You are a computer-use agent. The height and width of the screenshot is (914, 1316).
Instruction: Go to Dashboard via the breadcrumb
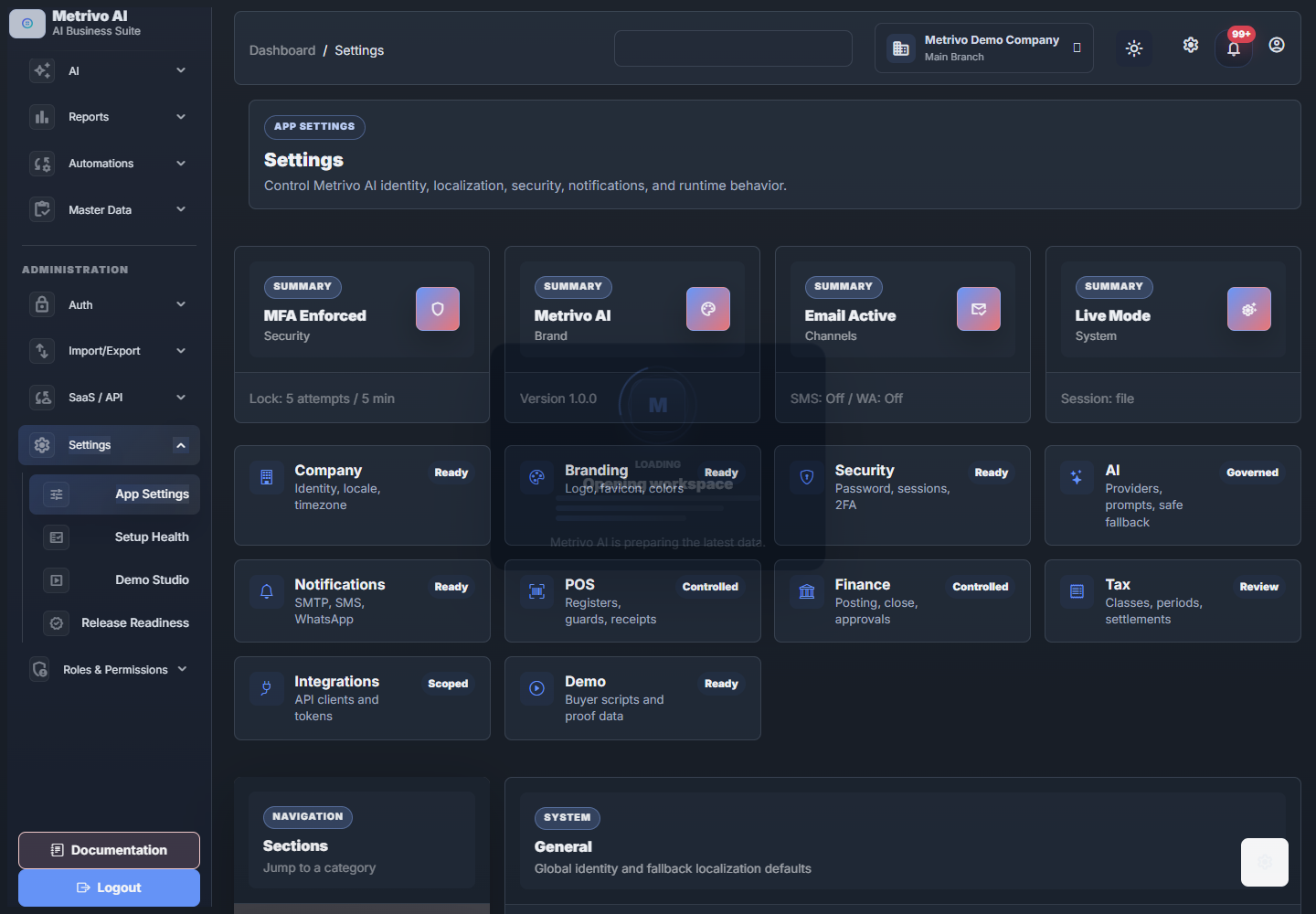[282, 50]
